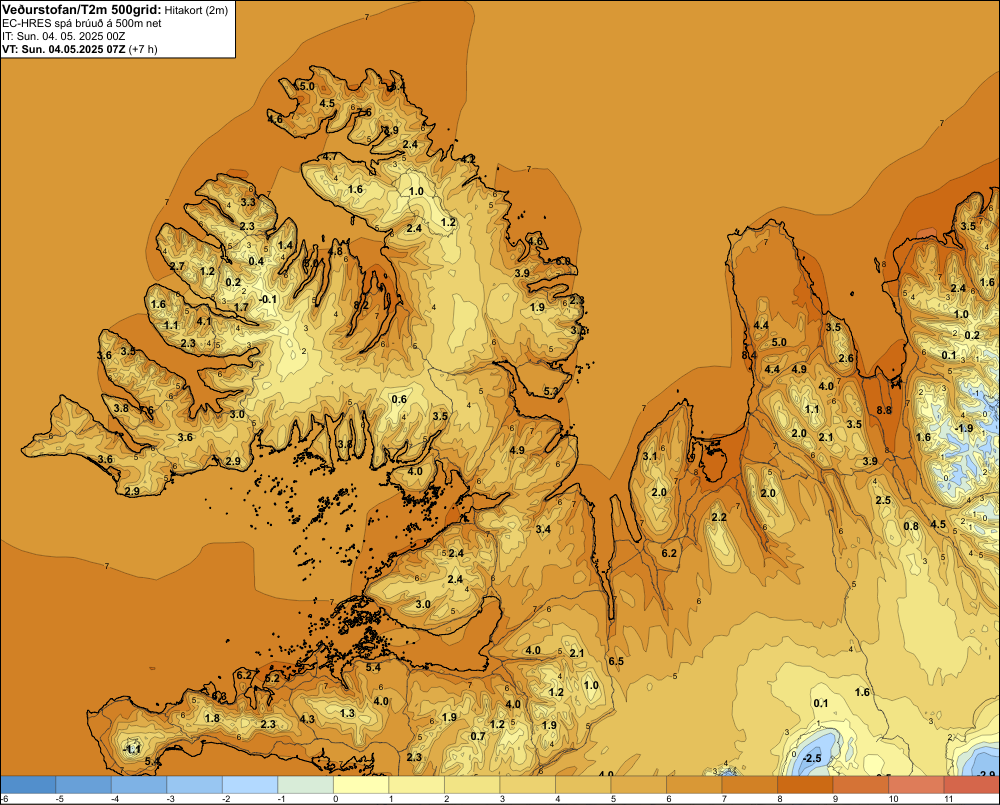Click the '3.4' temperature value
1000x805 pixels.
(543, 529)
